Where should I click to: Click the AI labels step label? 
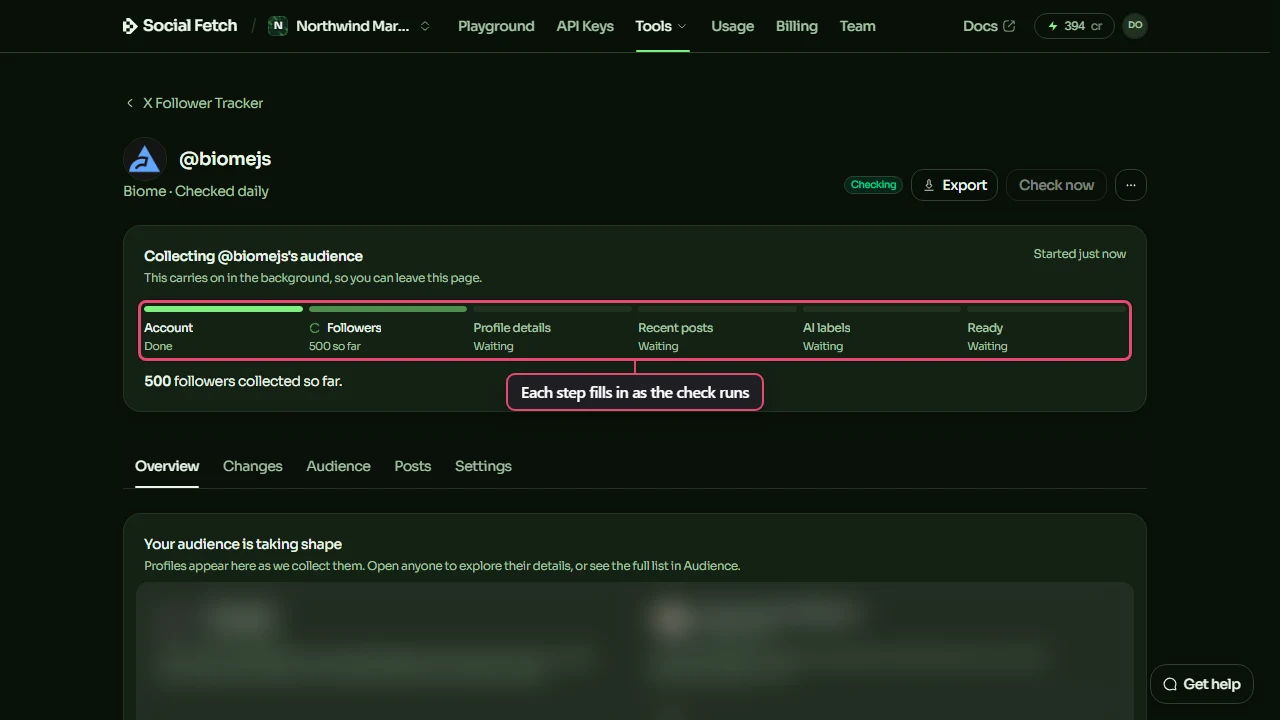827,328
